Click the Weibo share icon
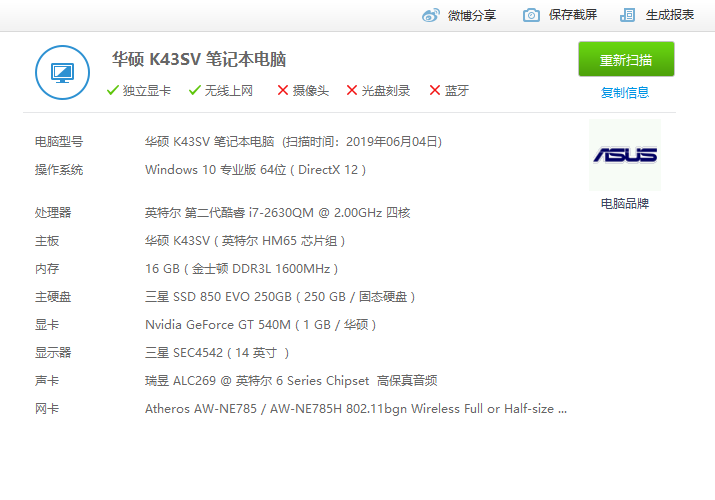715x500 pixels. (x=430, y=15)
